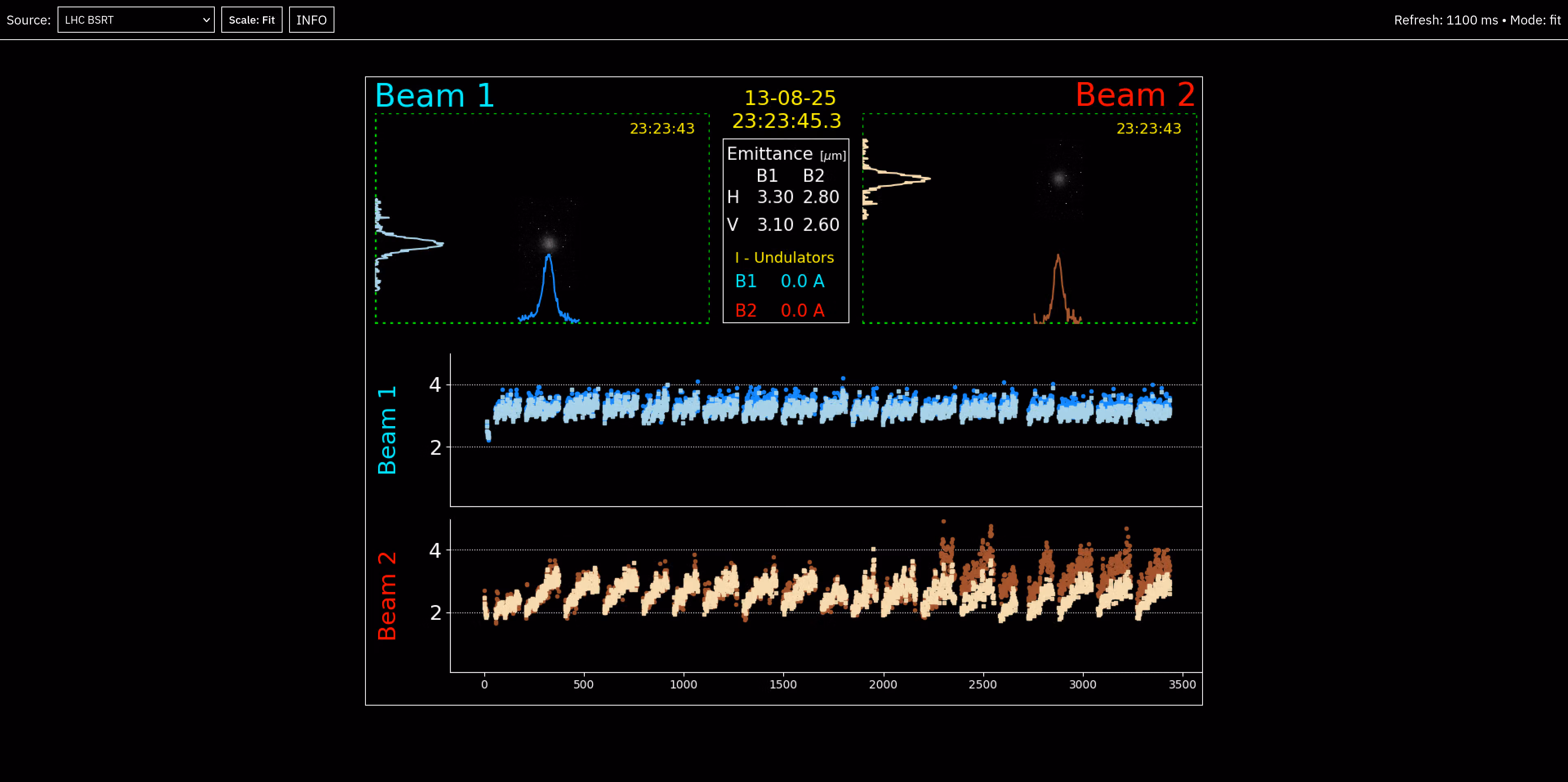Select the B1 column header in Emittance table
Image resolution: width=1568 pixels, height=782 pixels.
tap(767, 176)
